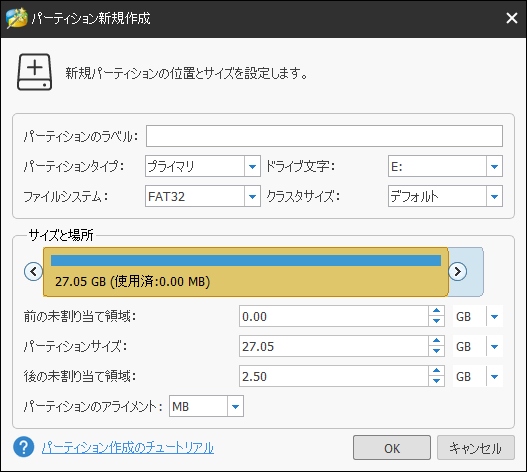The image size is (527, 472).
Task: Increase 前の未割り当て領域 value with up arrow
Action: pyautogui.click(x=436, y=311)
